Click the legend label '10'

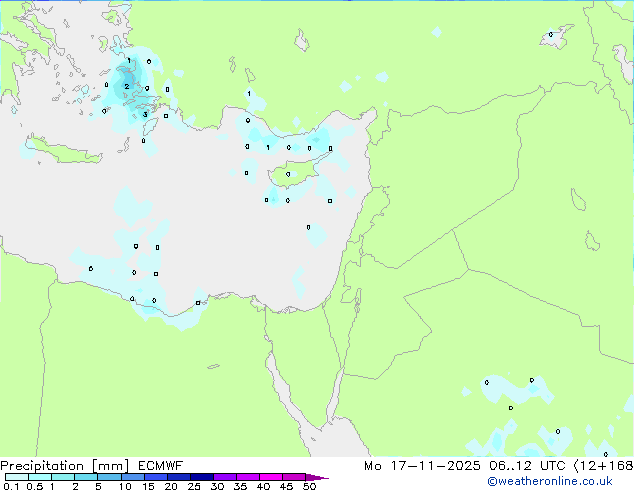(125, 486)
